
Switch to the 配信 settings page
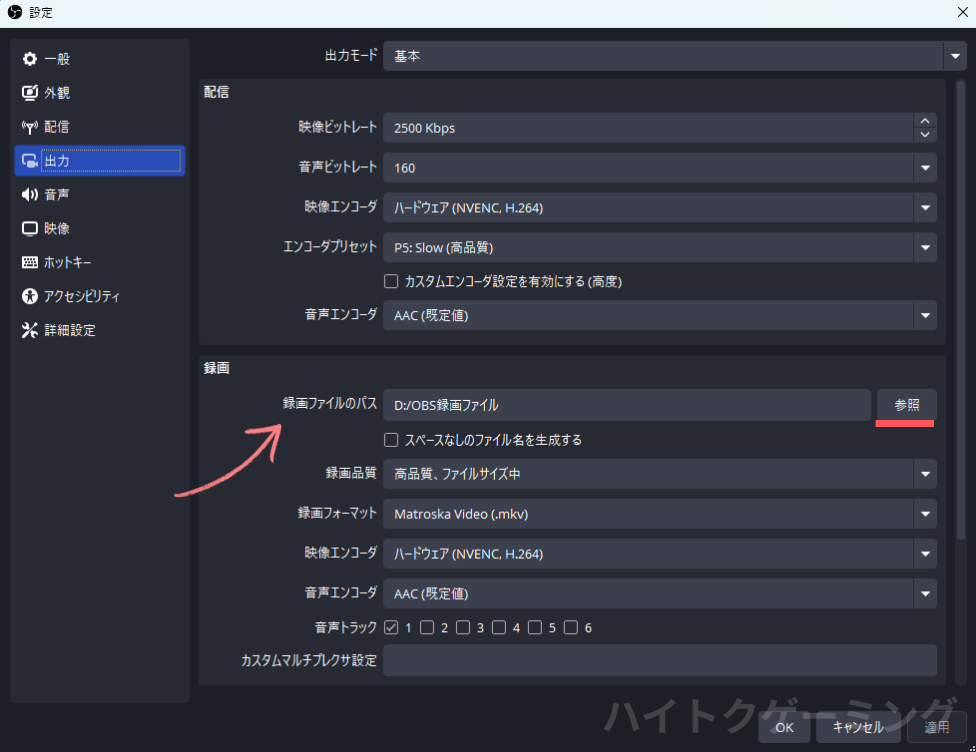pos(100,127)
